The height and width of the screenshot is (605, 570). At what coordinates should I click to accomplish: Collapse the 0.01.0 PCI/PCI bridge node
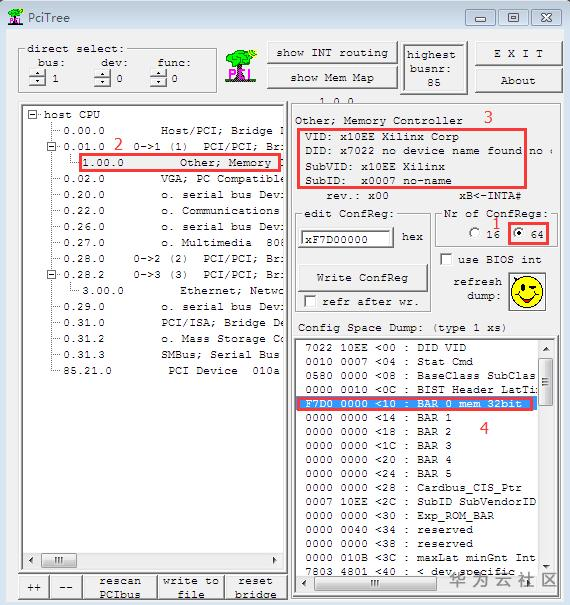[x=51, y=147]
